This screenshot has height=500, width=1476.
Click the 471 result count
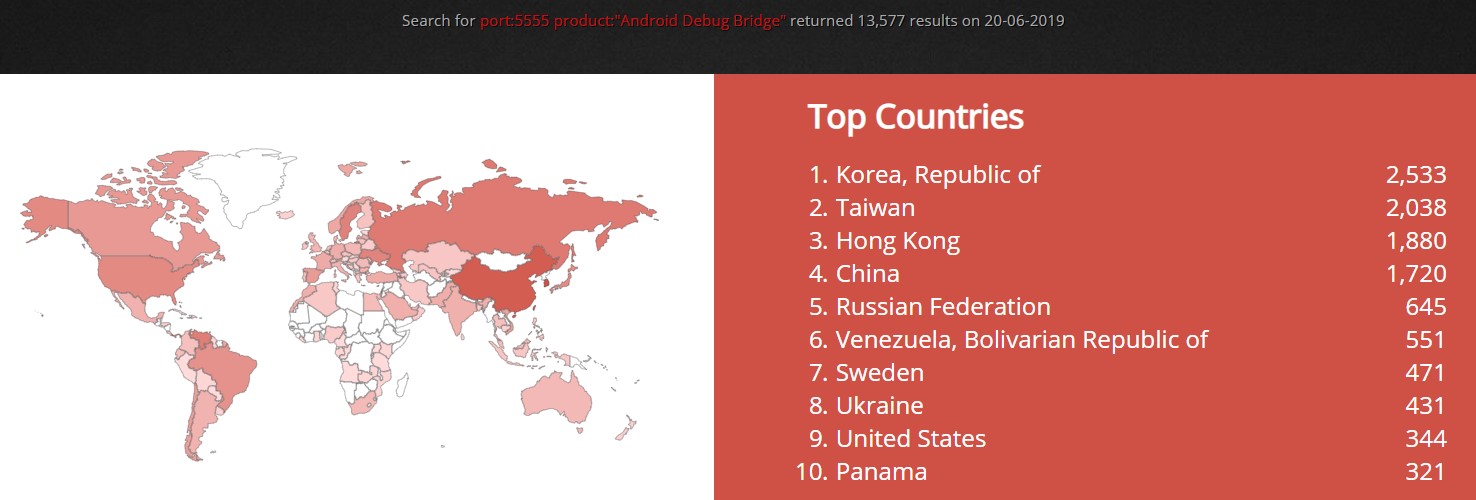[1425, 373]
